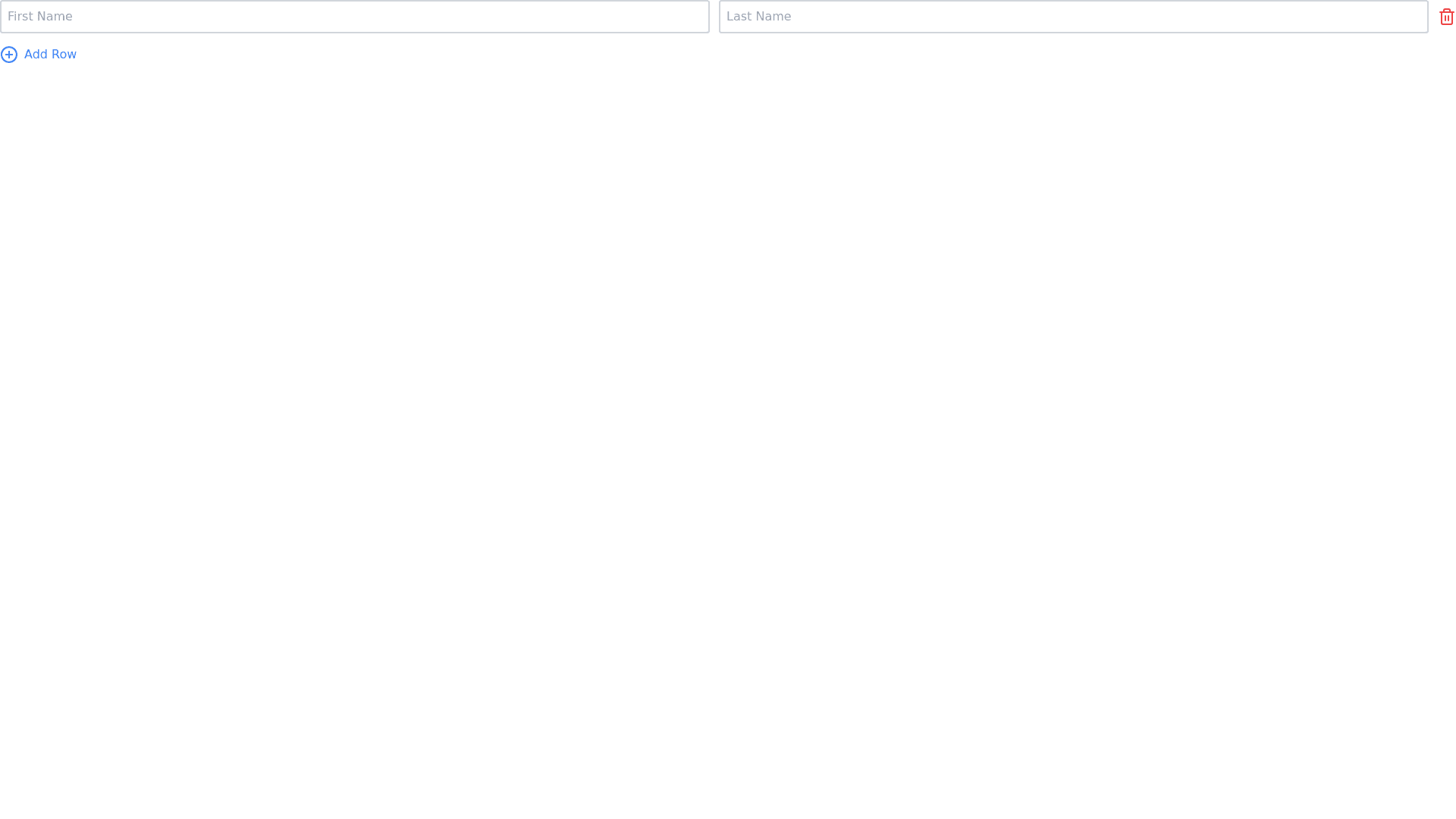Screen dimensions: 1456x819
Task: Click the blue plus circle icon
Action: pyautogui.click(x=9, y=55)
